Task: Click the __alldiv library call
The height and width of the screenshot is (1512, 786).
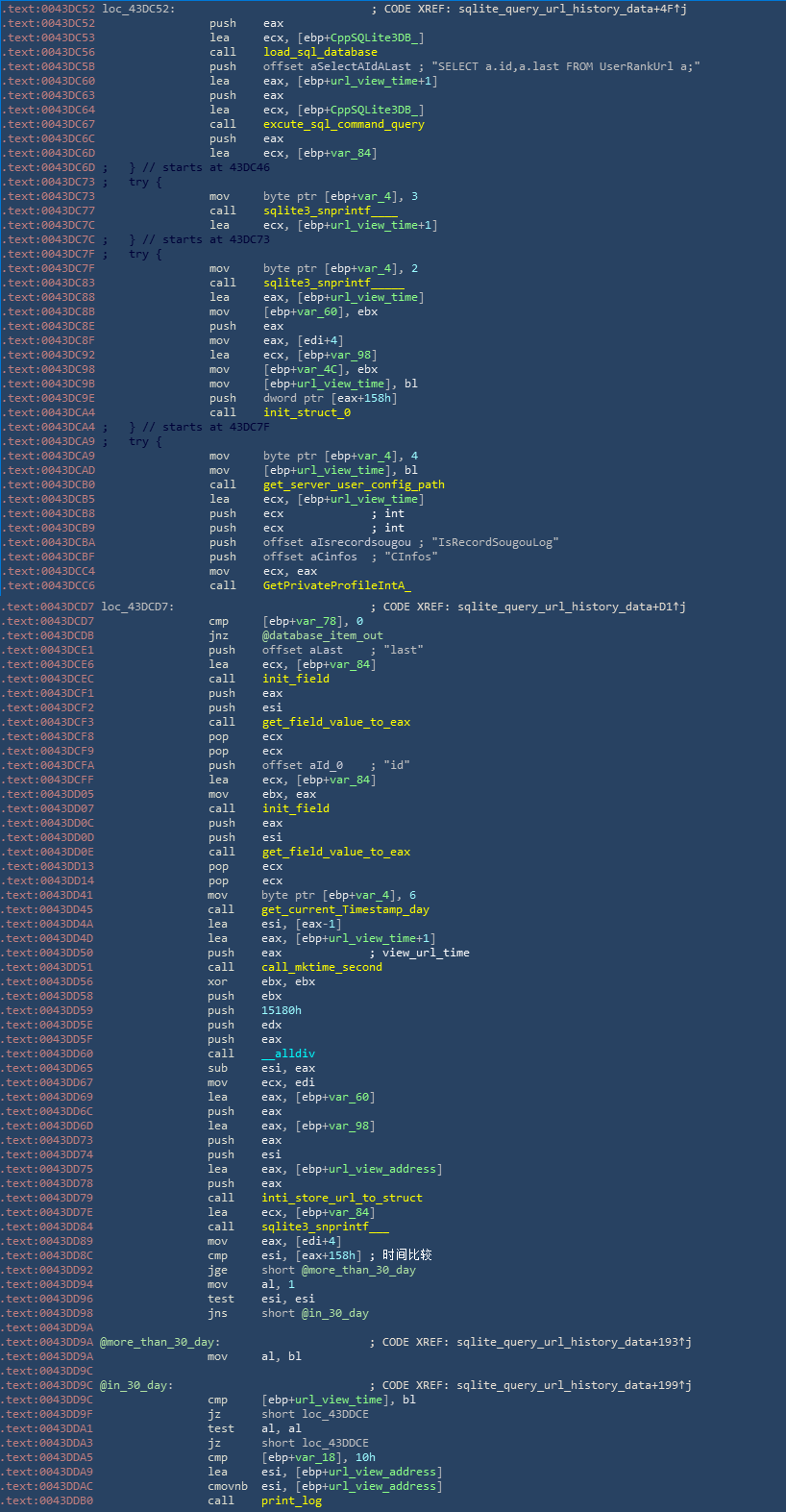Action: pos(287,1053)
